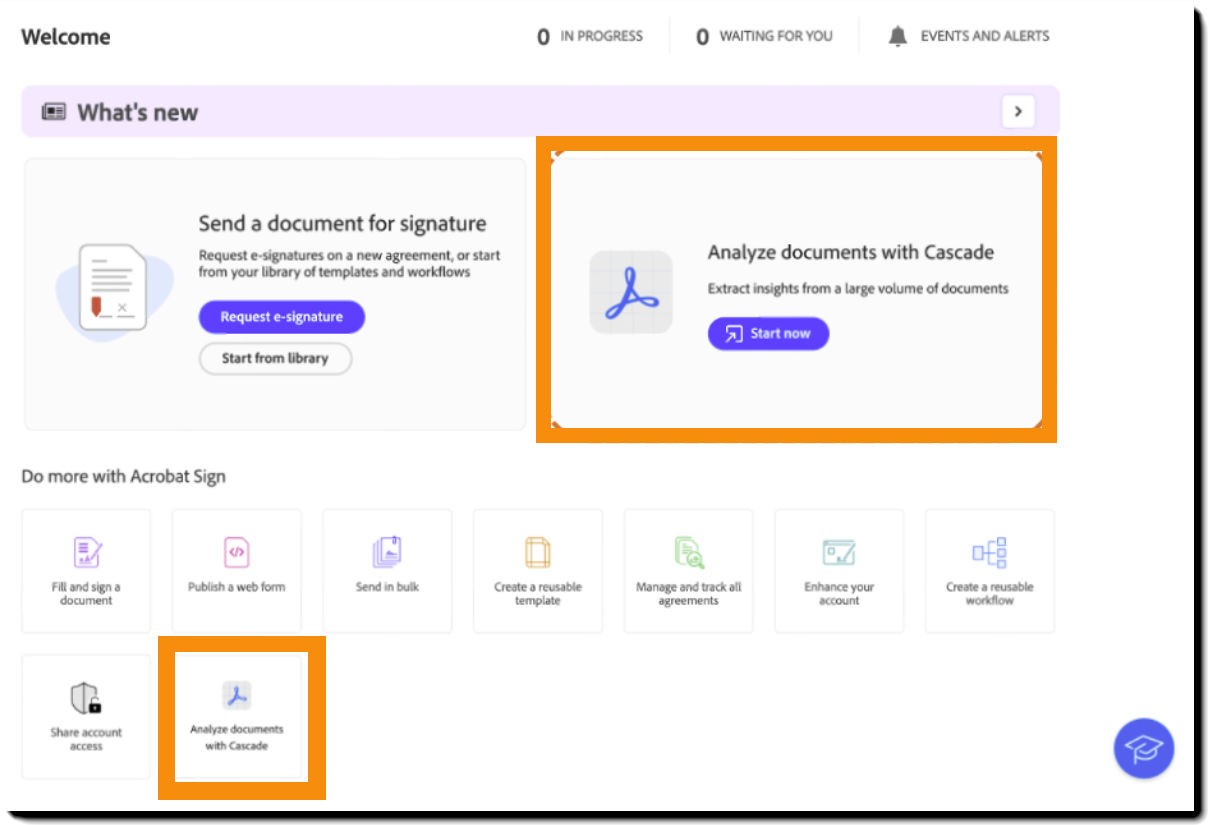Open the Share account access tile
1210x825 pixels.
coord(86,716)
